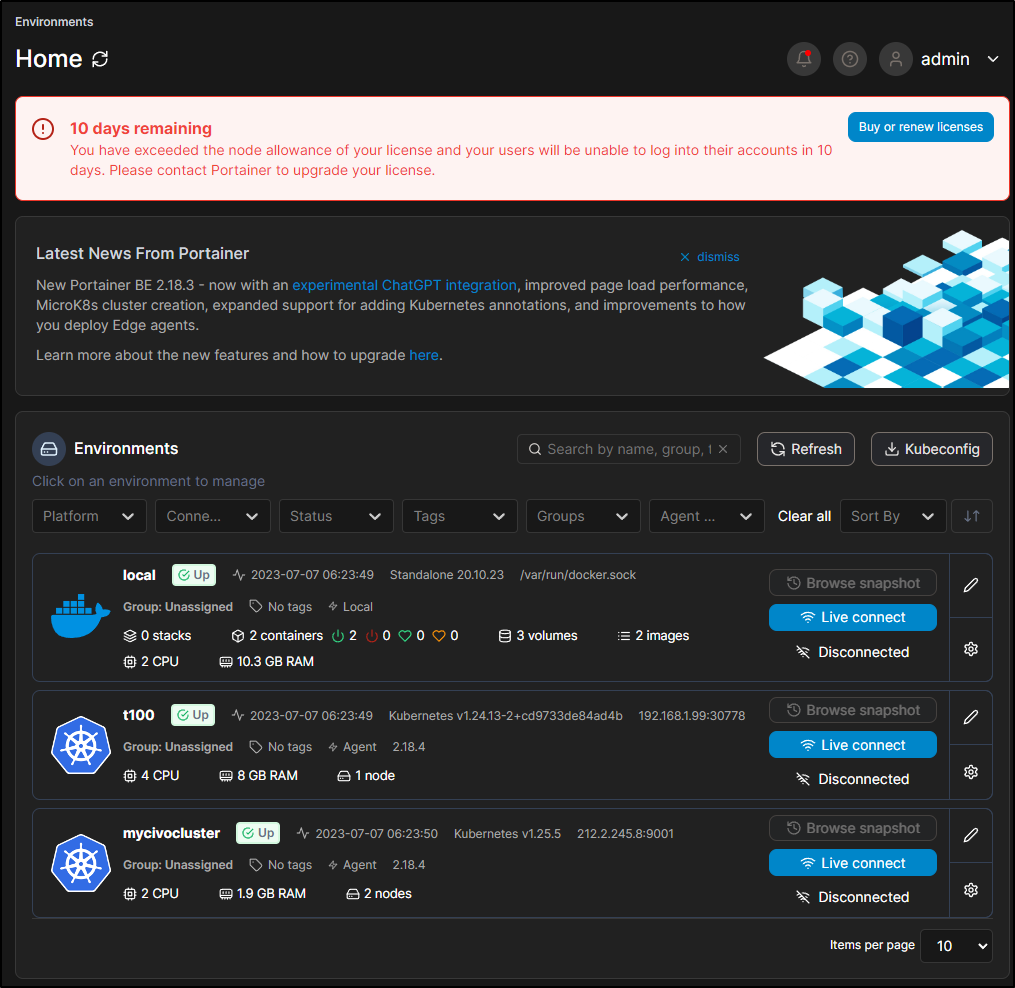Clear the search field with X icon
This screenshot has width=1015, height=988.
723,449
